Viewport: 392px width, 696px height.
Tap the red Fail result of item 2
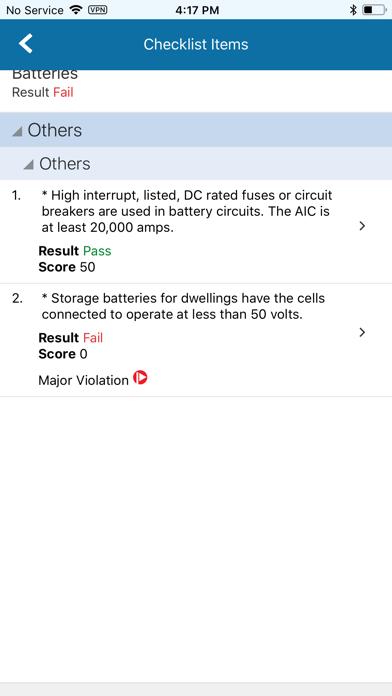tap(93, 338)
